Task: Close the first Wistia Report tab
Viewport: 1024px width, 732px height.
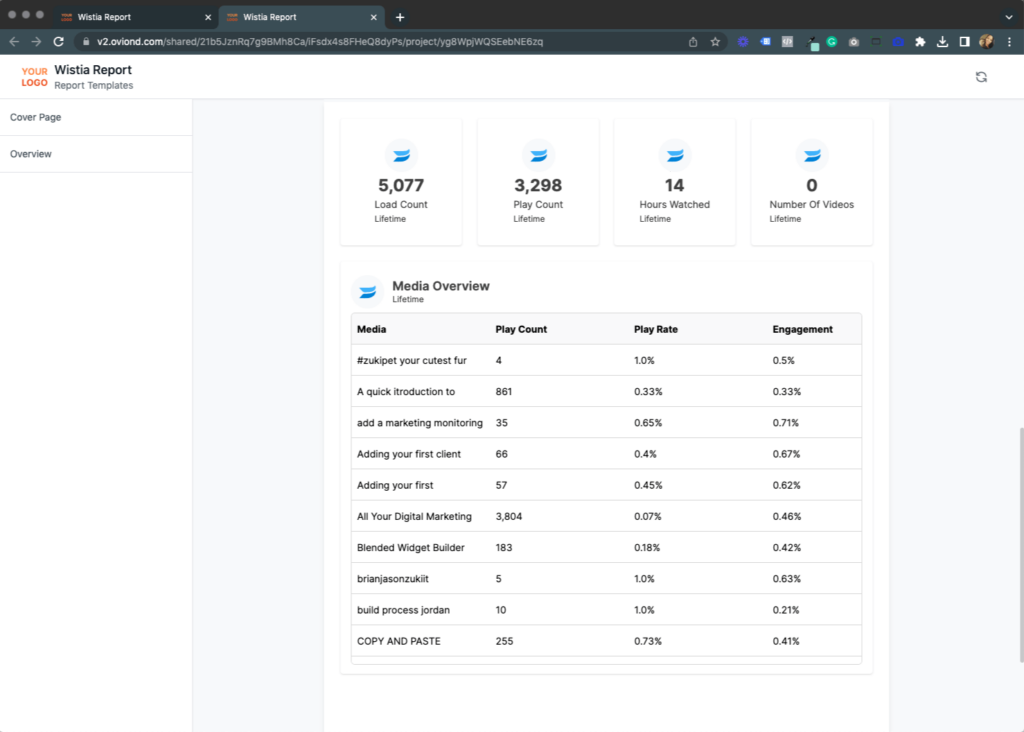Action: click(208, 17)
